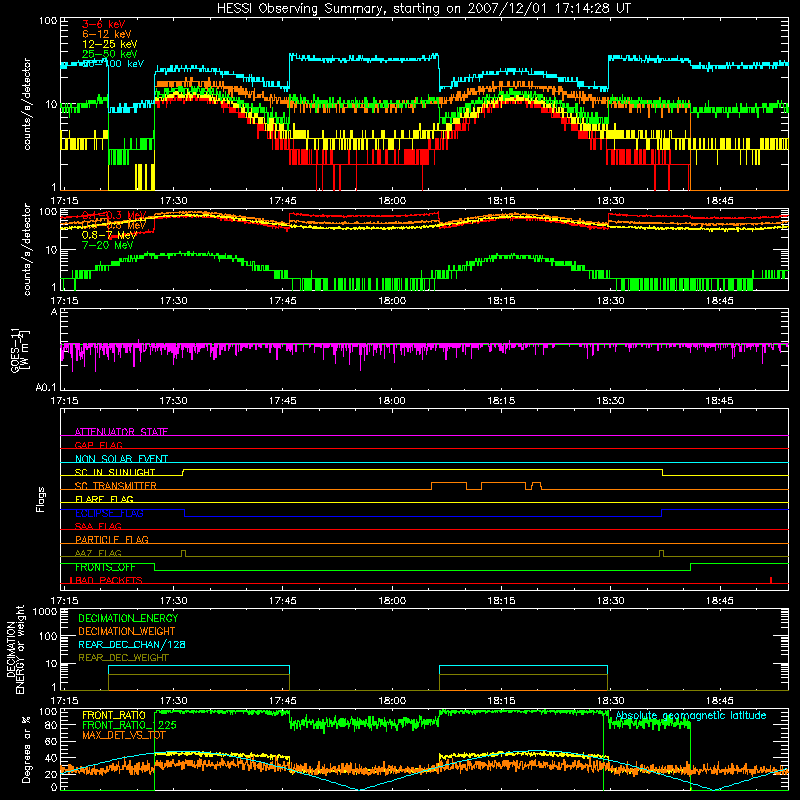Select the blue ECLIPSE_FLAG label
Image resolution: width=800 pixels, height=800 pixels.
[x=109, y=513]
